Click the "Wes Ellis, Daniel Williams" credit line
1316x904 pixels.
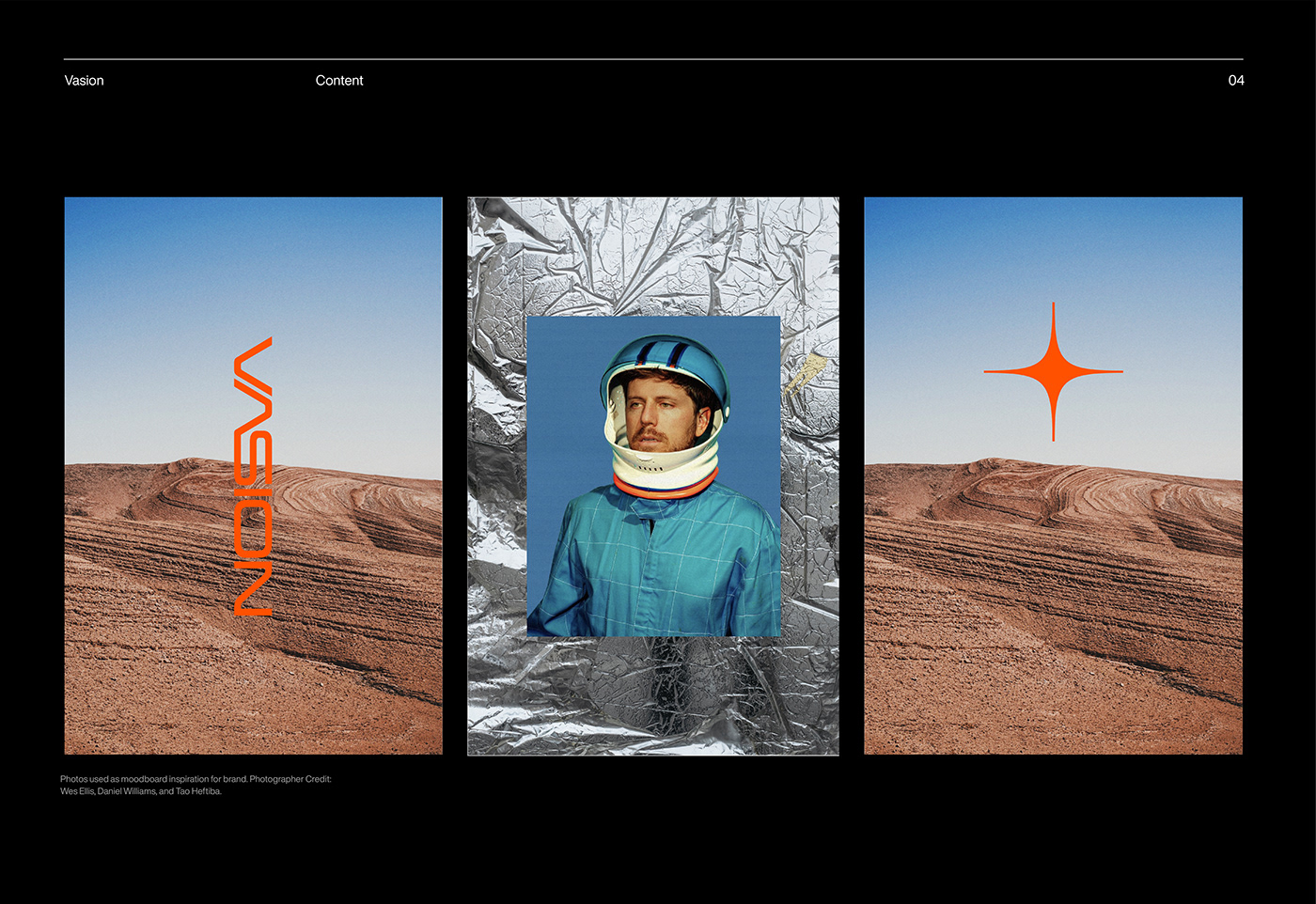click(141, 791)
